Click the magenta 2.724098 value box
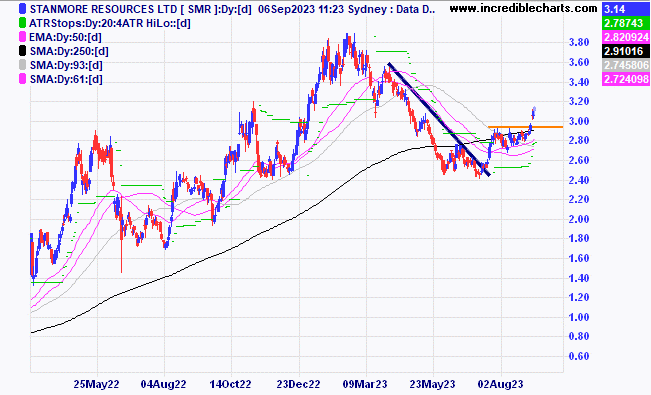This screenshot has height=395, width=651. point(626,79)
